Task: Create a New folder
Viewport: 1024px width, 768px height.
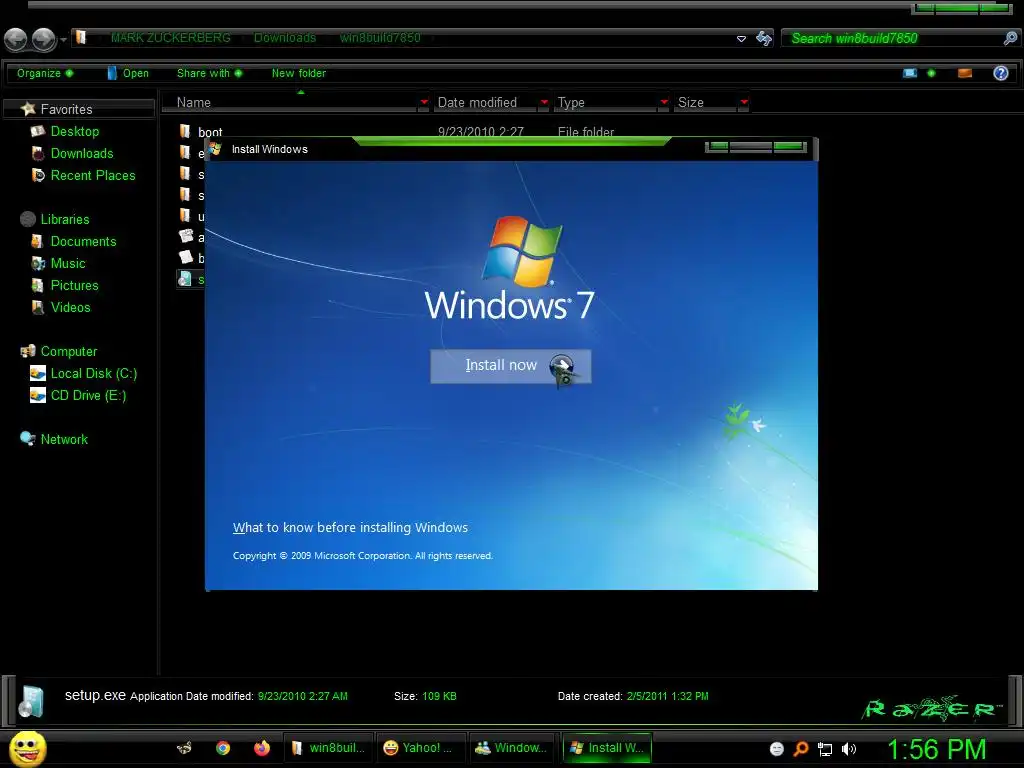Action: (298, 73)
